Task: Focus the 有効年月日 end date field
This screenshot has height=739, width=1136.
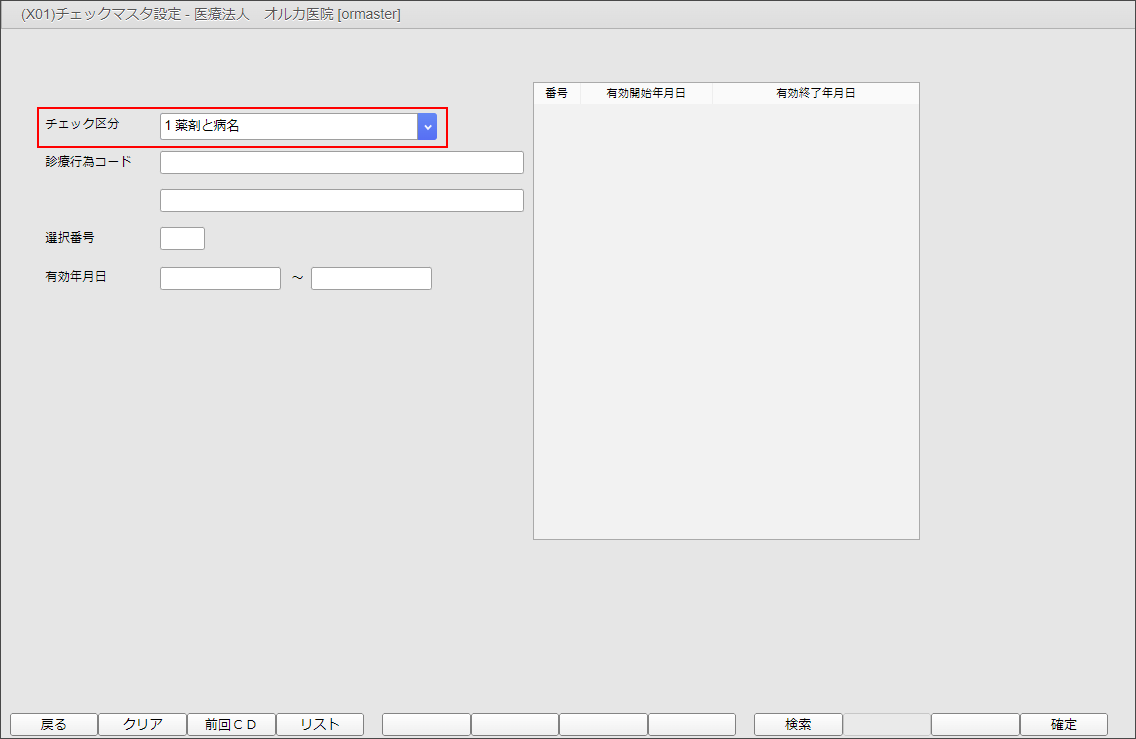Action: pyautogui.click(x=371, y=278)
